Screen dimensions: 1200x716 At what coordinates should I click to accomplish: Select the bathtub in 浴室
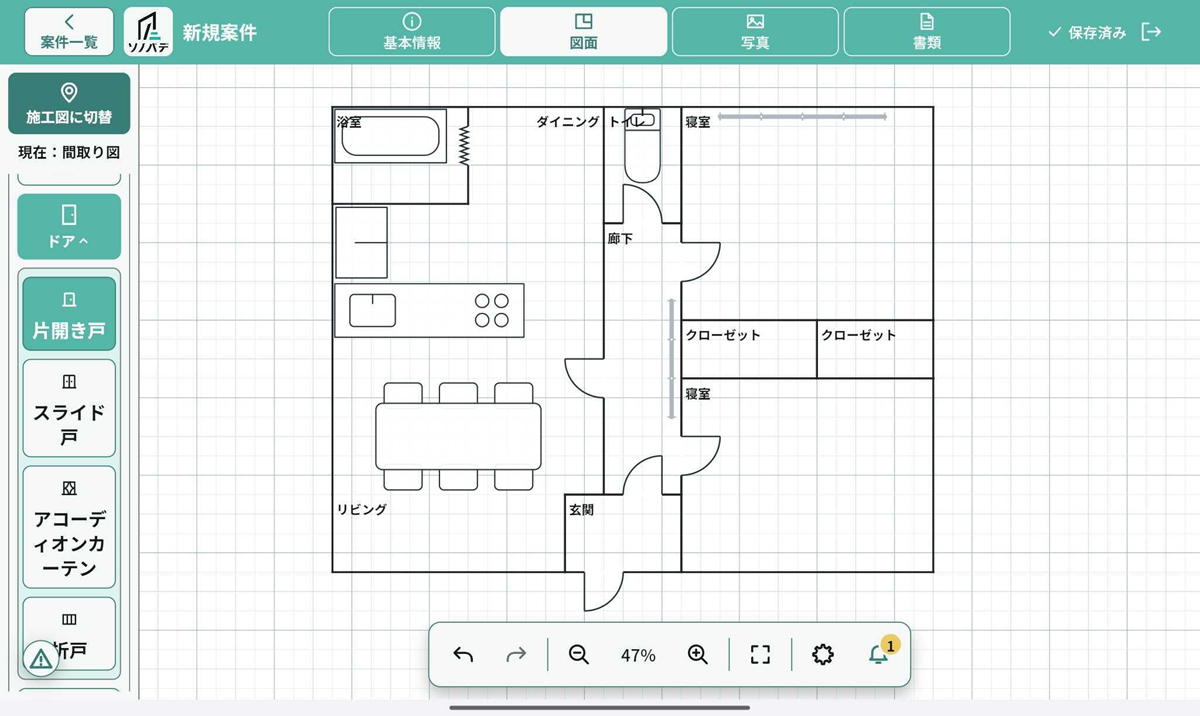pos(390,137)
